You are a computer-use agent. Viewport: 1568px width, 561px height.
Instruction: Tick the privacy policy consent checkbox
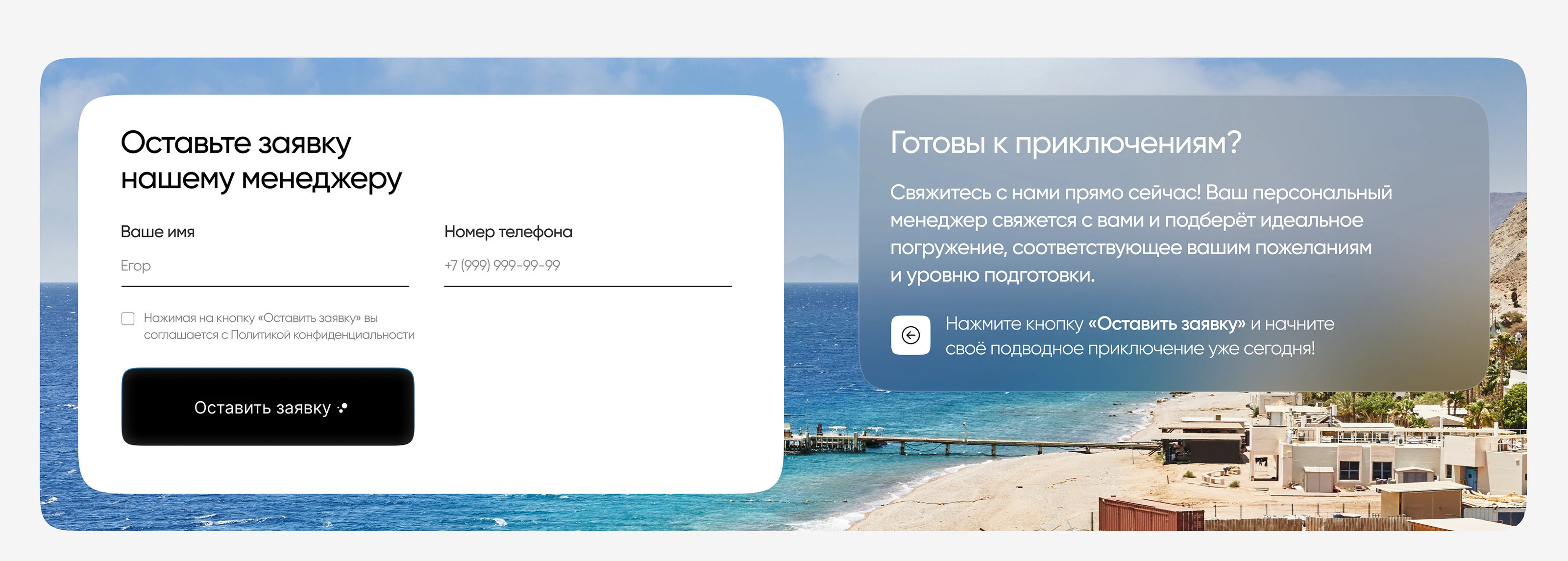128,319
